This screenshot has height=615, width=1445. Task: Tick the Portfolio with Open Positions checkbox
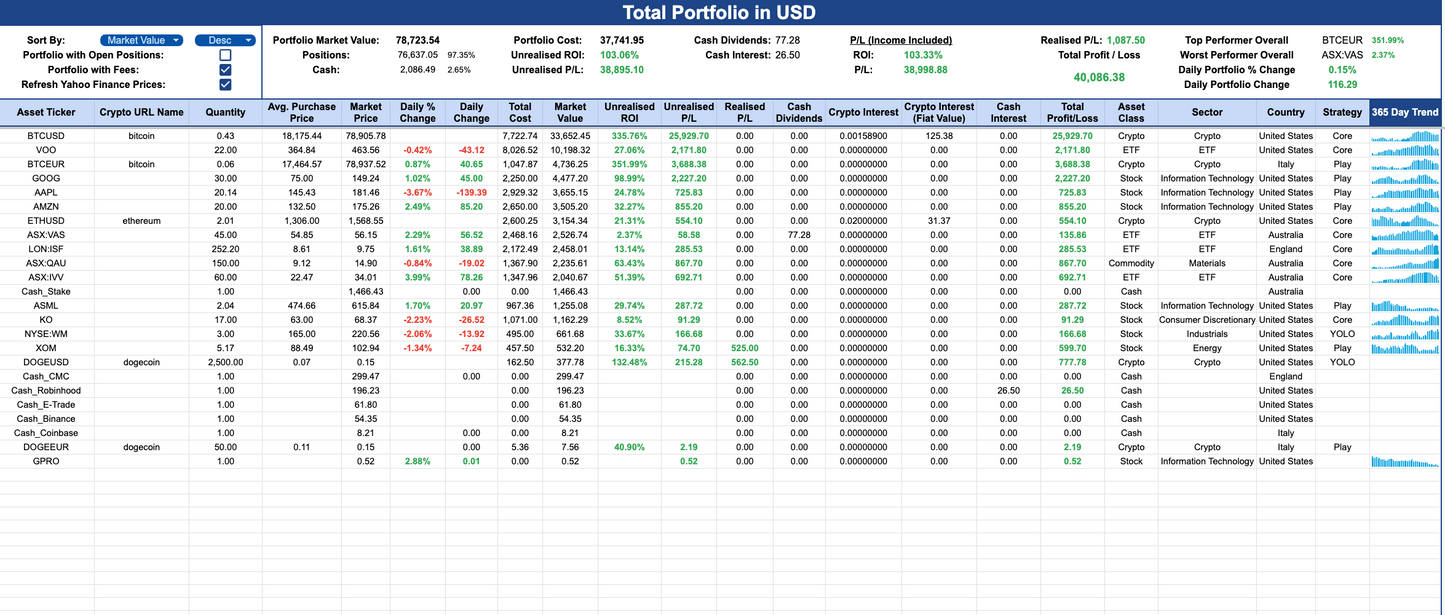click(225, 55)
